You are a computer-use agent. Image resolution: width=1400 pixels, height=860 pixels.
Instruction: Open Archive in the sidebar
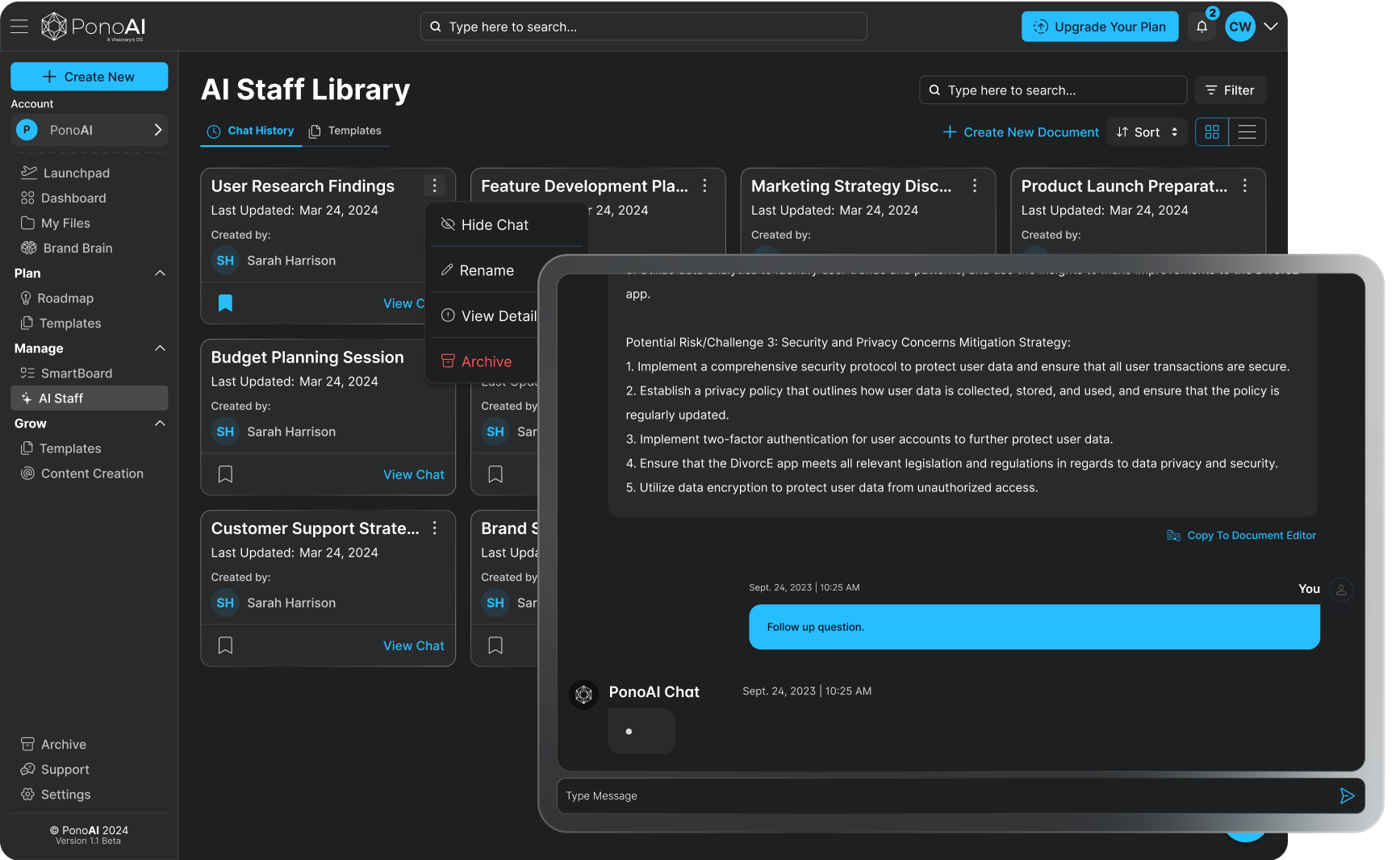pos(54,744)
